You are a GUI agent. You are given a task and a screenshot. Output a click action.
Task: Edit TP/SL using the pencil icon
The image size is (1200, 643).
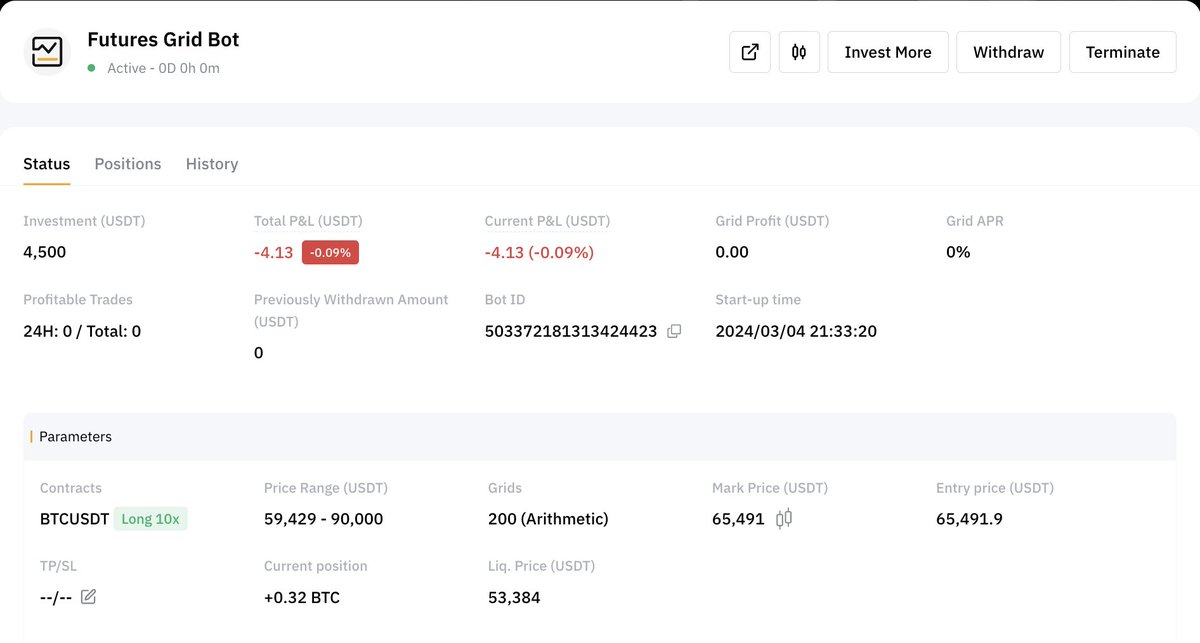point(88,596)
